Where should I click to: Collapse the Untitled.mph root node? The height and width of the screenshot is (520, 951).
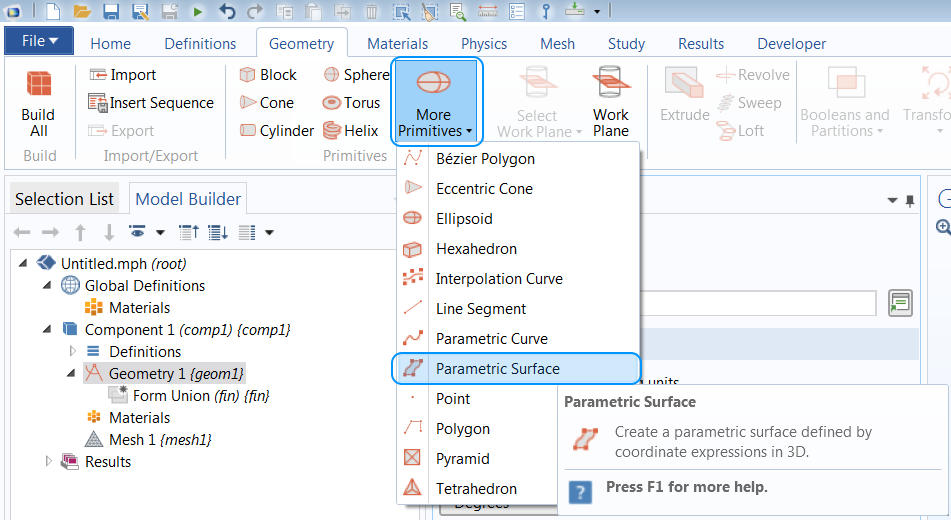(x=23, y=263)
